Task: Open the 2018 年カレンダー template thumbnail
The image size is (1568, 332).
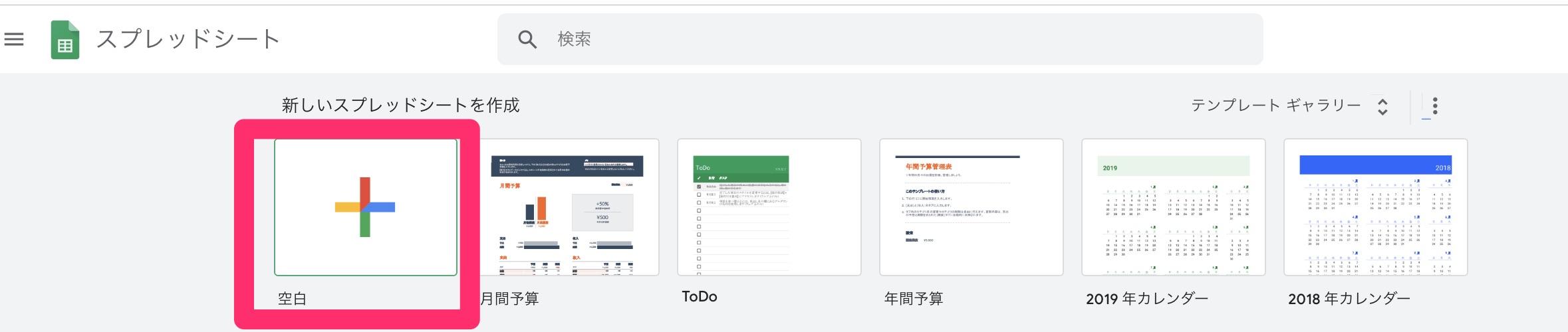Action: coord(1375,207)
